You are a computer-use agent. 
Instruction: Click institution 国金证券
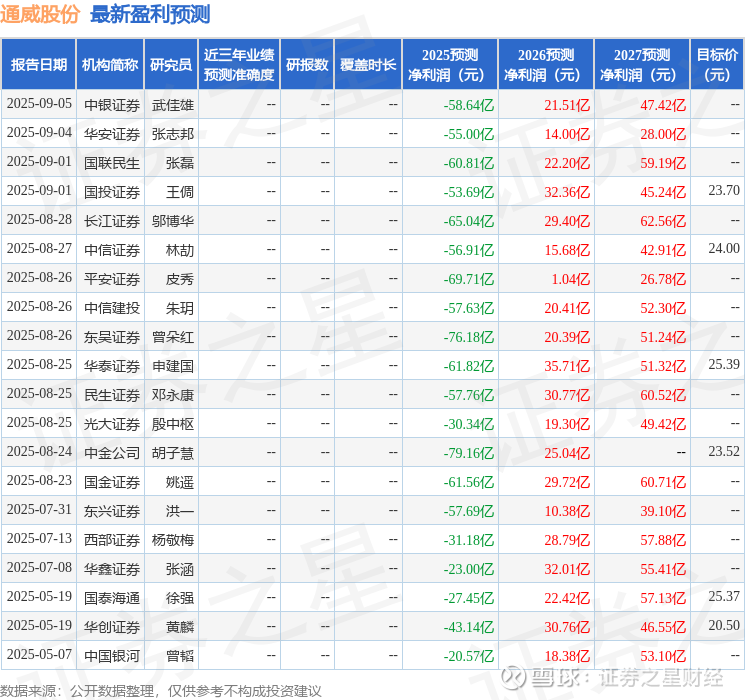click(x=112, y=482)
